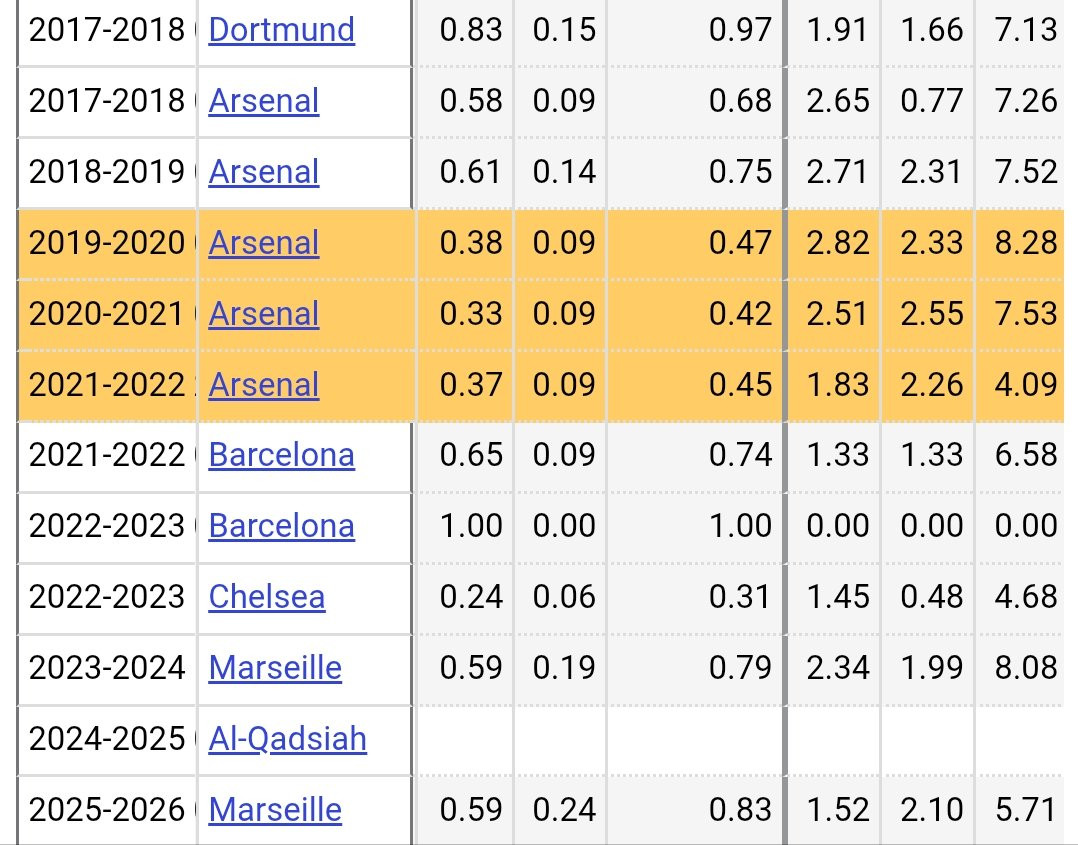Click Arsenal link in first 2017-2018 Arsenal row

[x=264, y=101]
